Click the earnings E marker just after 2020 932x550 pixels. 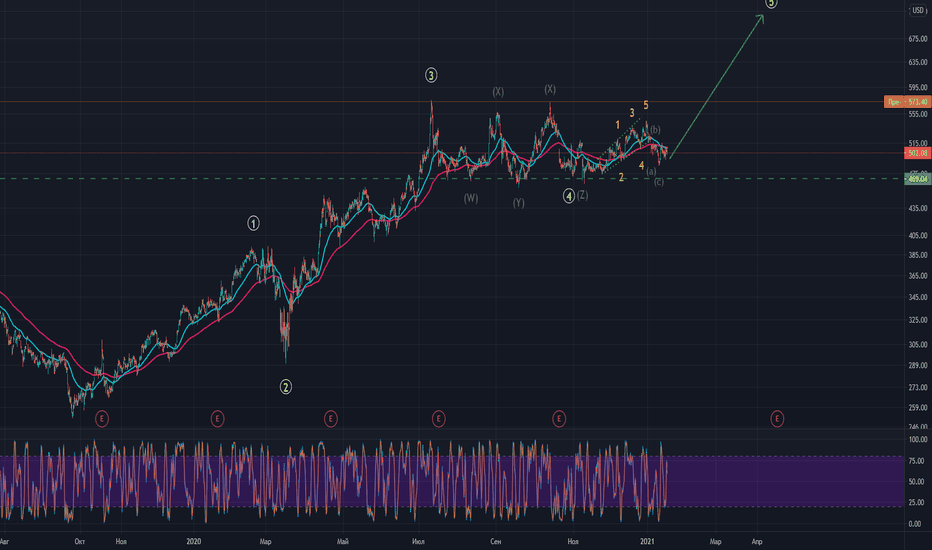[x=217, y=419]
